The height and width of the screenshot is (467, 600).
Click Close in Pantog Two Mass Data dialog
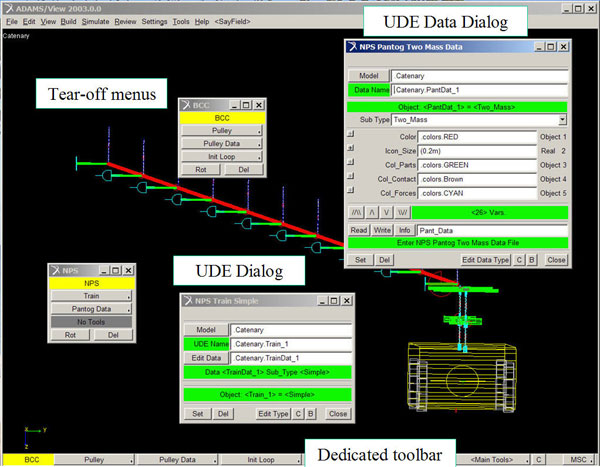556,260
